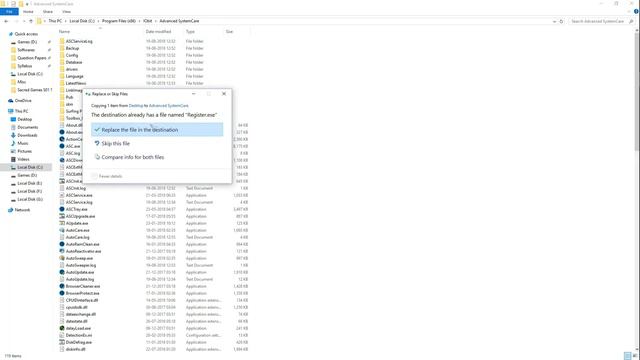
Task: Click the Back navigation arrow
Action: pos(6,21)
